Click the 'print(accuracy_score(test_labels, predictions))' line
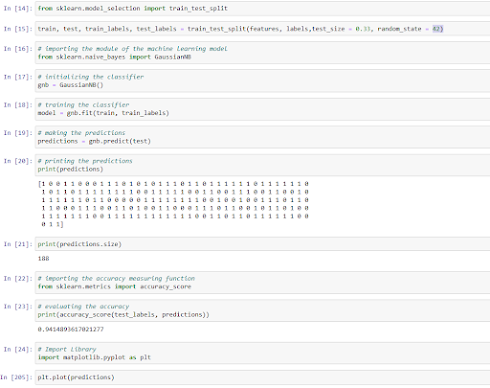490x388 pixels. tap(123, 315)
